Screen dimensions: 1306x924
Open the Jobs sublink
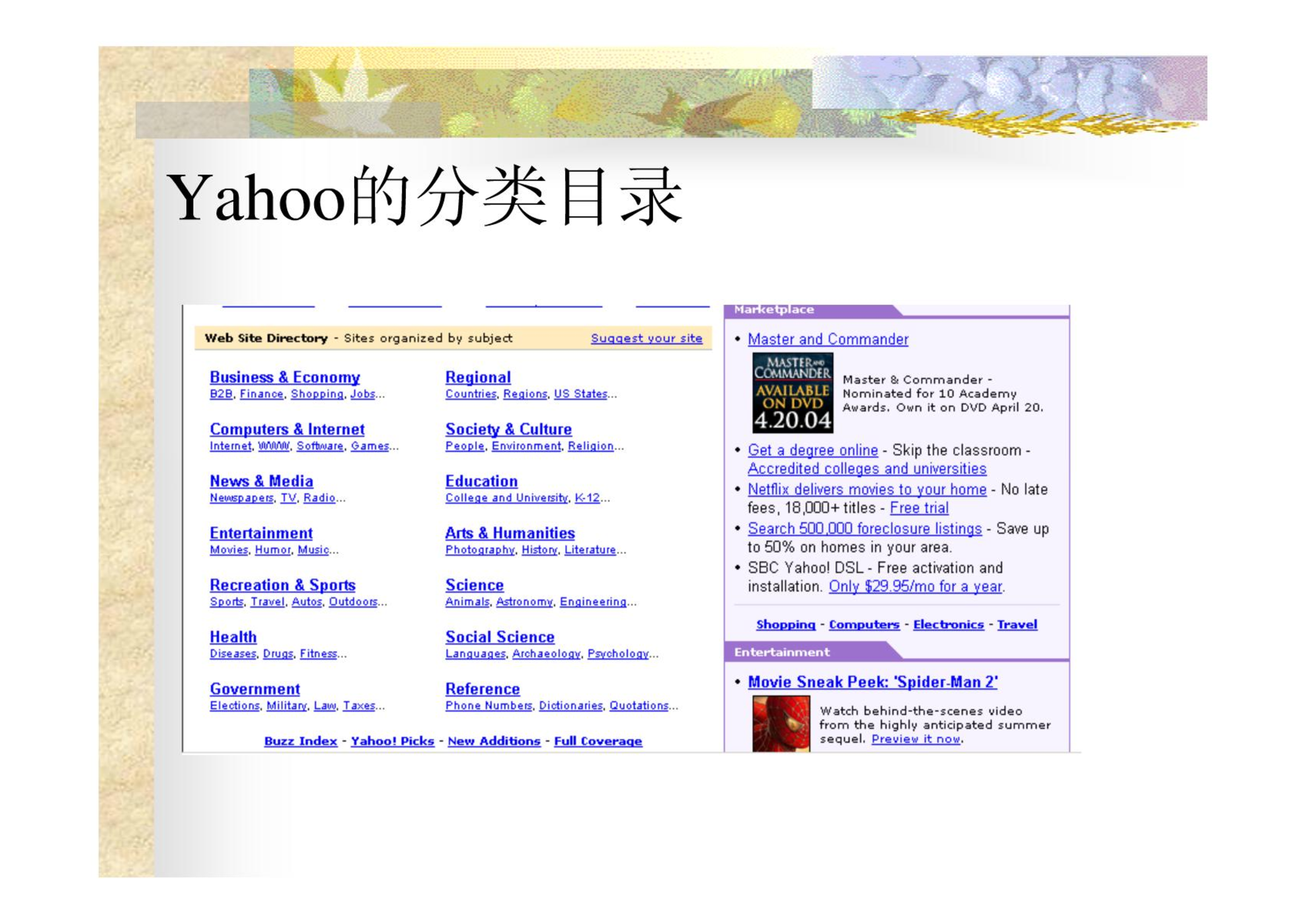click(362, 394)
